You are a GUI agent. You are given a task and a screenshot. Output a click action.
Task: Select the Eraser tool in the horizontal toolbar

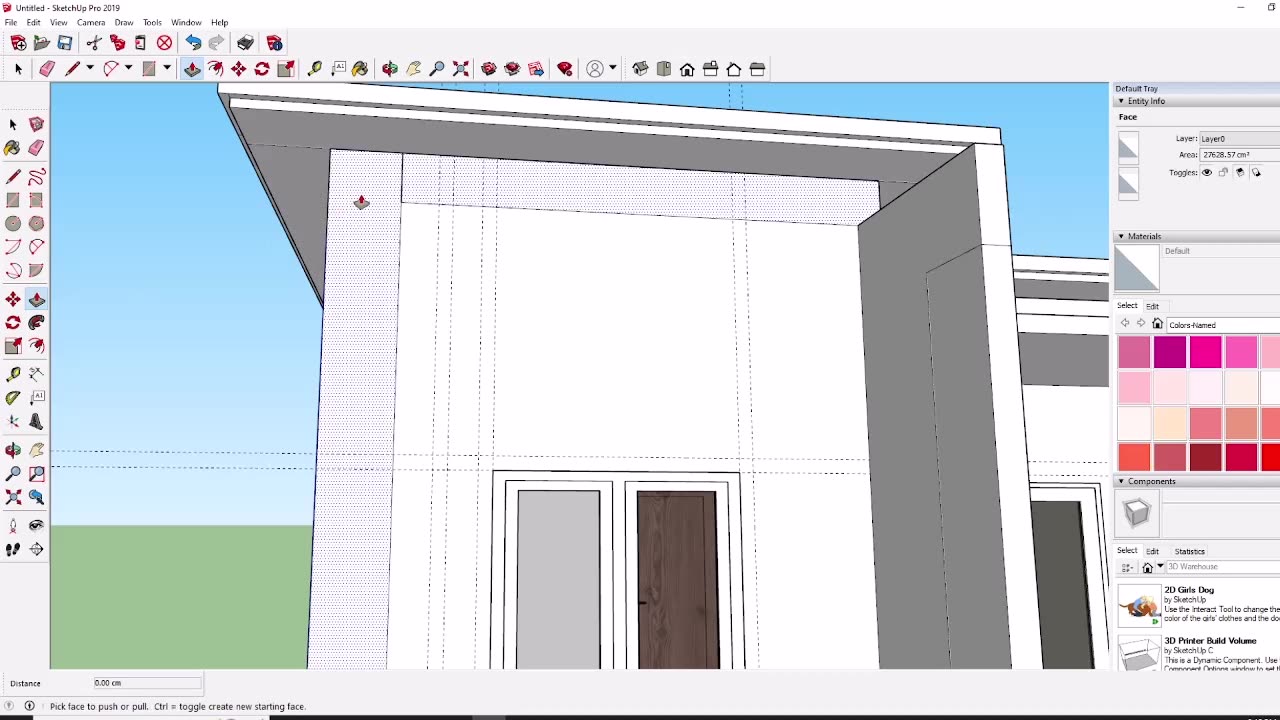tap(46, 69)
